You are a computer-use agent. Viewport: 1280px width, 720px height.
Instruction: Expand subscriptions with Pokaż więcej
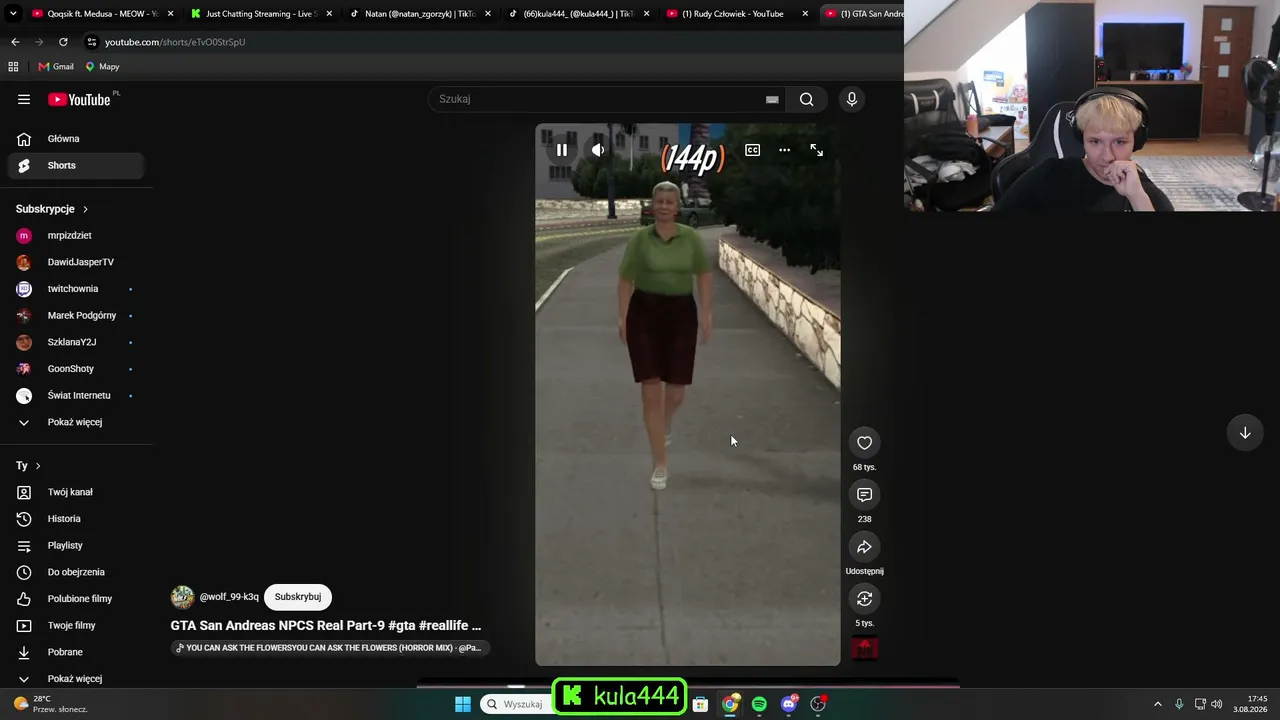76,422
